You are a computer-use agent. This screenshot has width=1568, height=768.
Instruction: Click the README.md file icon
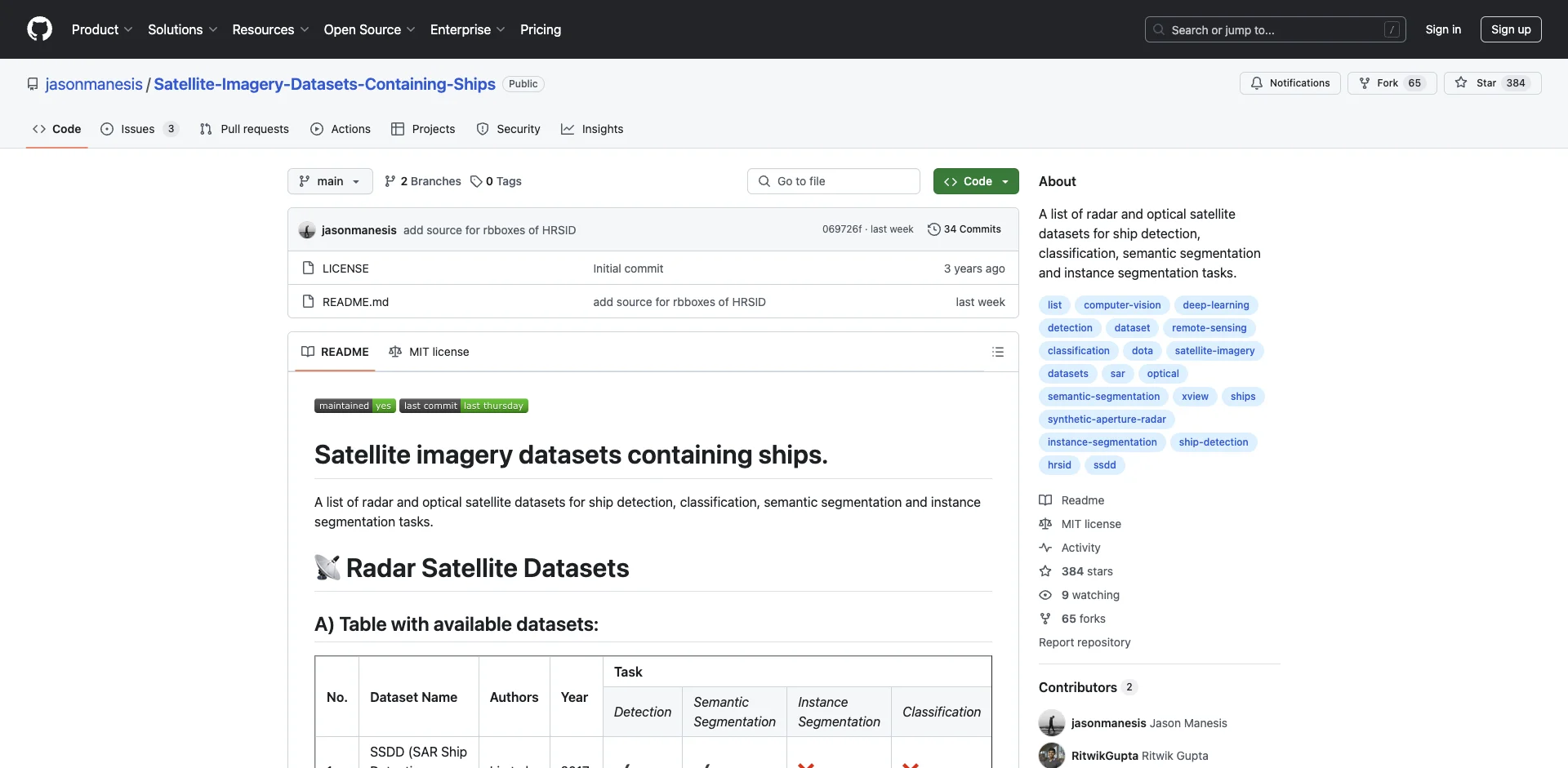tap(308, 301)
